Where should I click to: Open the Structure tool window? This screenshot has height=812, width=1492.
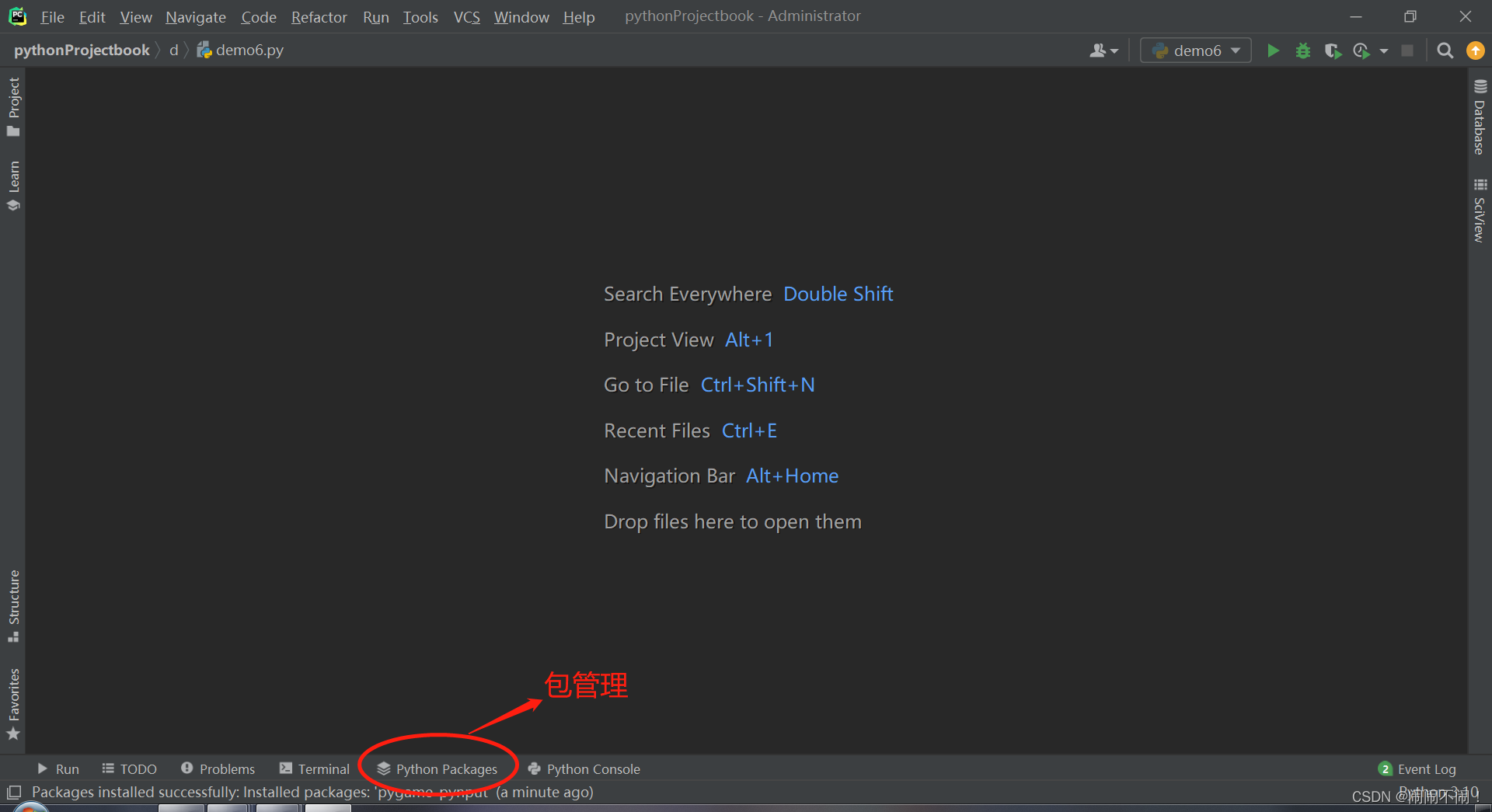(13, 606)
